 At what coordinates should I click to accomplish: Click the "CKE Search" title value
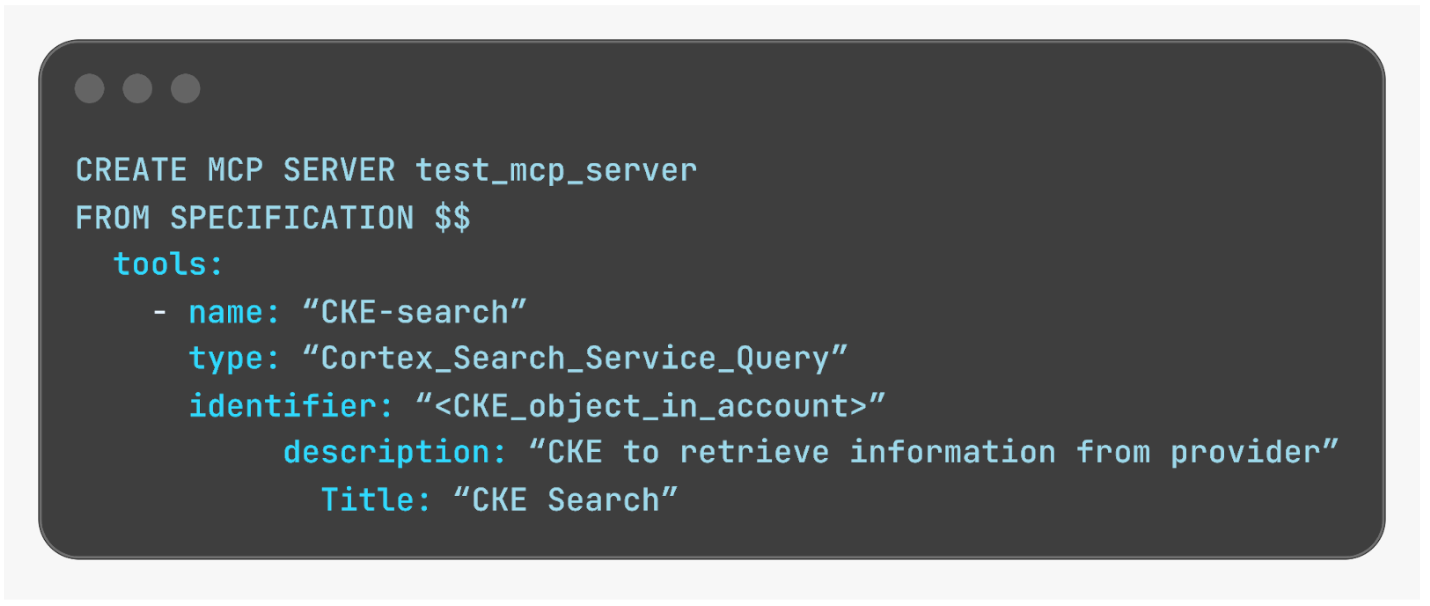[x=565, y=500]
